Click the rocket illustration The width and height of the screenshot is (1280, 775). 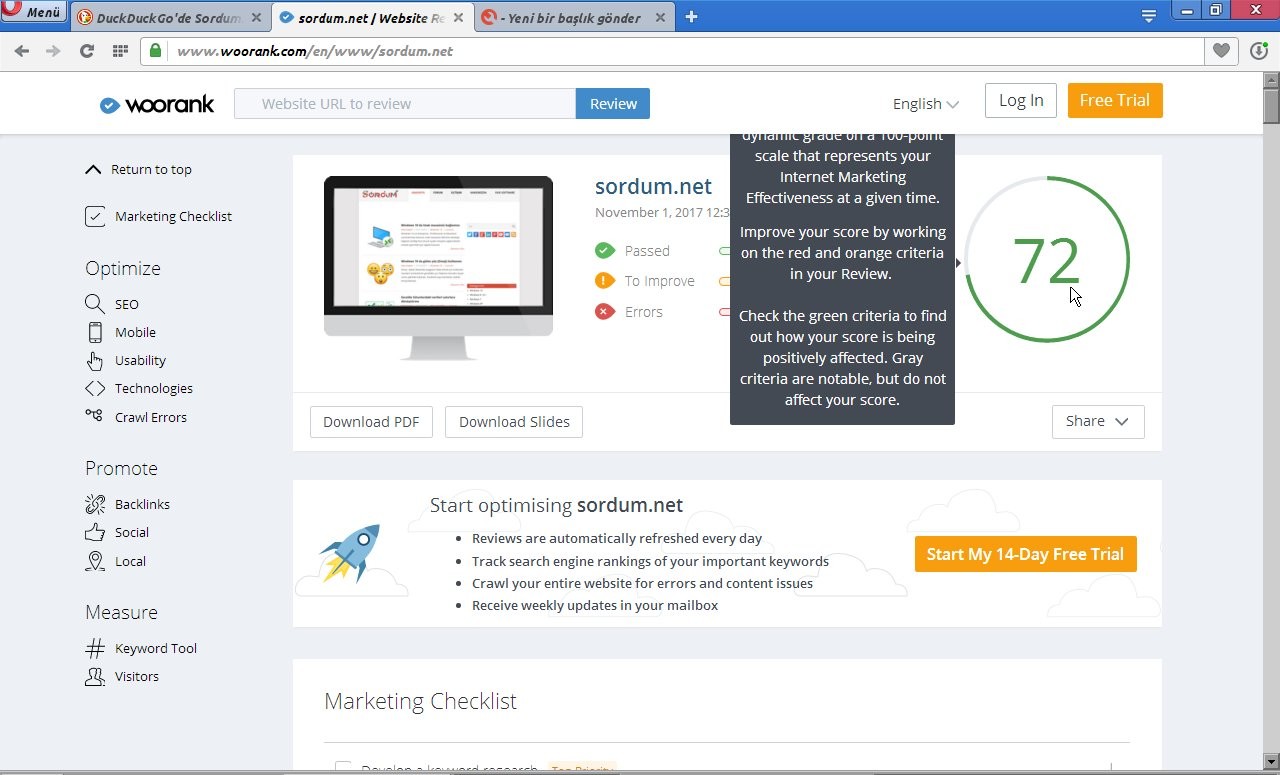350,553
